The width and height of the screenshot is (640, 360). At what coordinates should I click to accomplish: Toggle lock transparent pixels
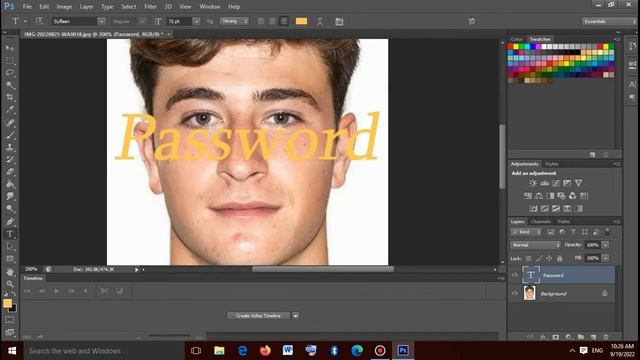pyautogui.click(x=529, y=258)
